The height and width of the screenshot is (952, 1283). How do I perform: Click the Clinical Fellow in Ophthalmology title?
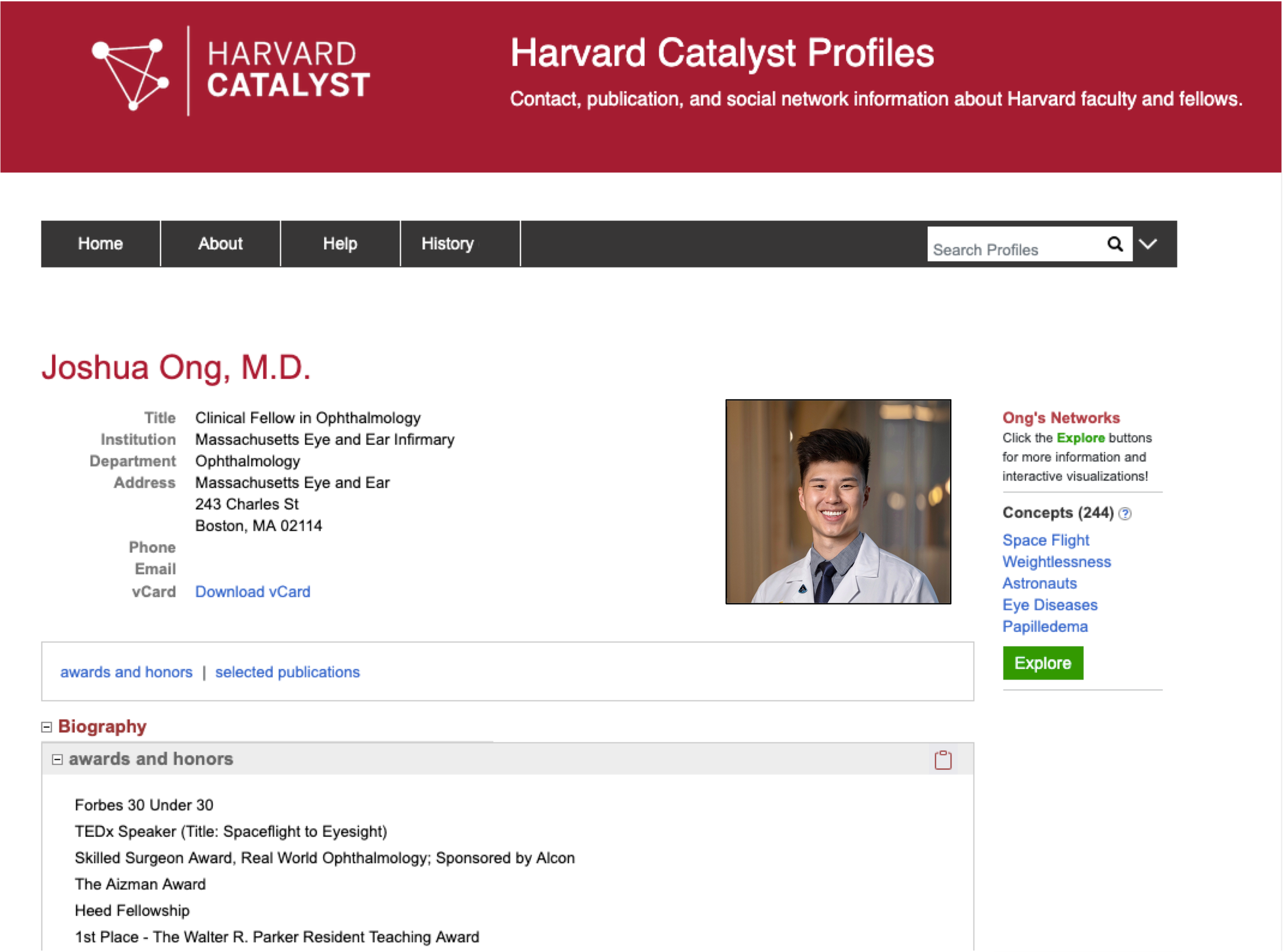[308, 418]
